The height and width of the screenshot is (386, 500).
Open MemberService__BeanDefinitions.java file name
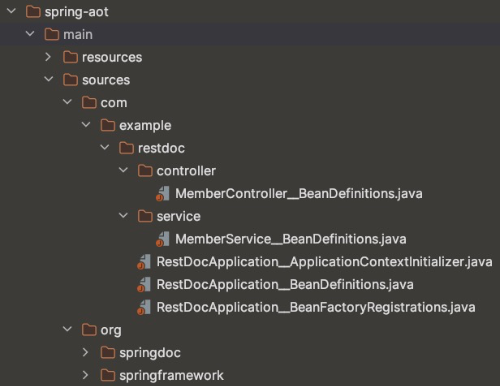click(x=291, y=239)
